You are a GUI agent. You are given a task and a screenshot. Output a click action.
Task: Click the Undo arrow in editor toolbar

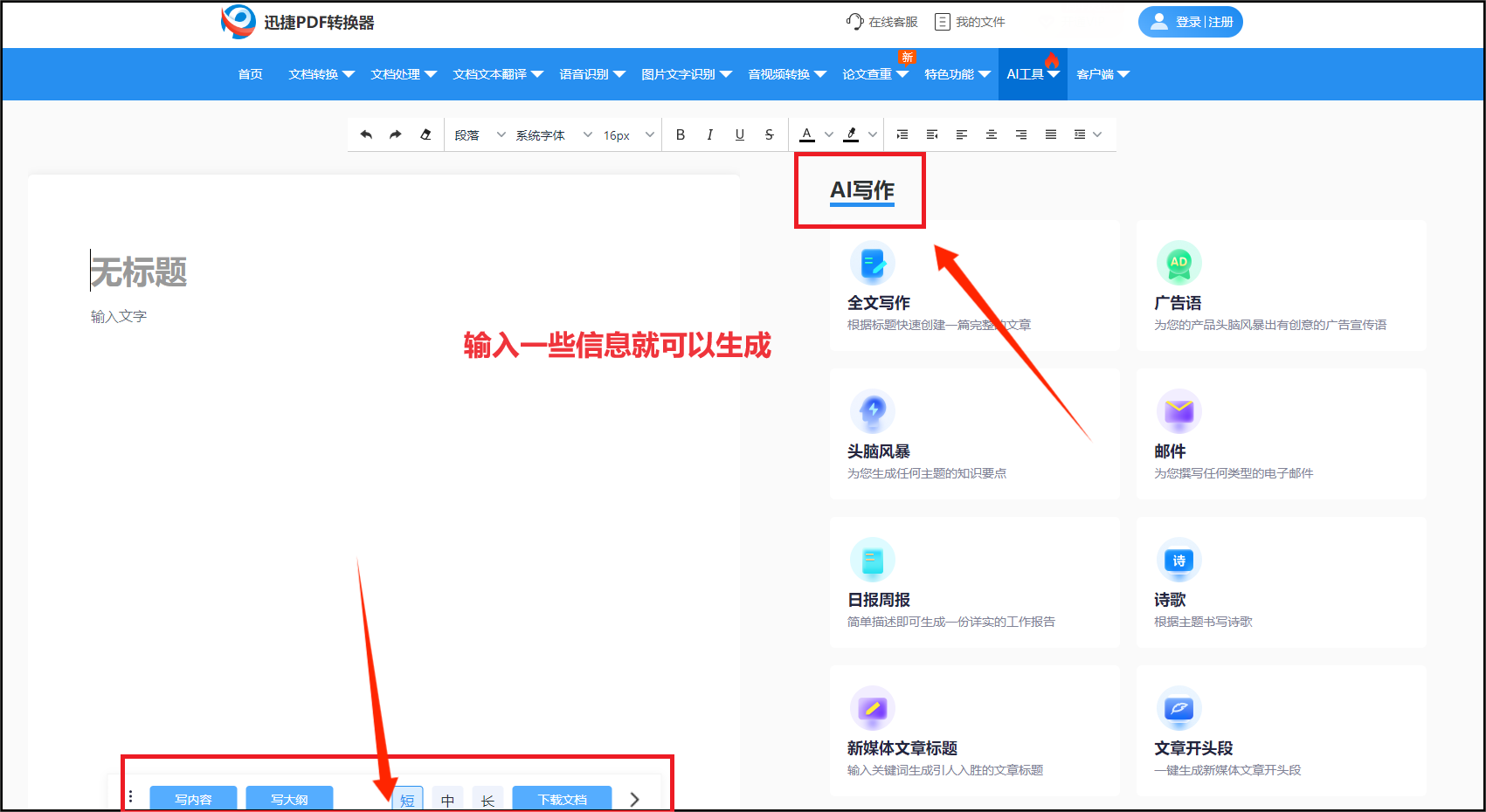point(366,134)
